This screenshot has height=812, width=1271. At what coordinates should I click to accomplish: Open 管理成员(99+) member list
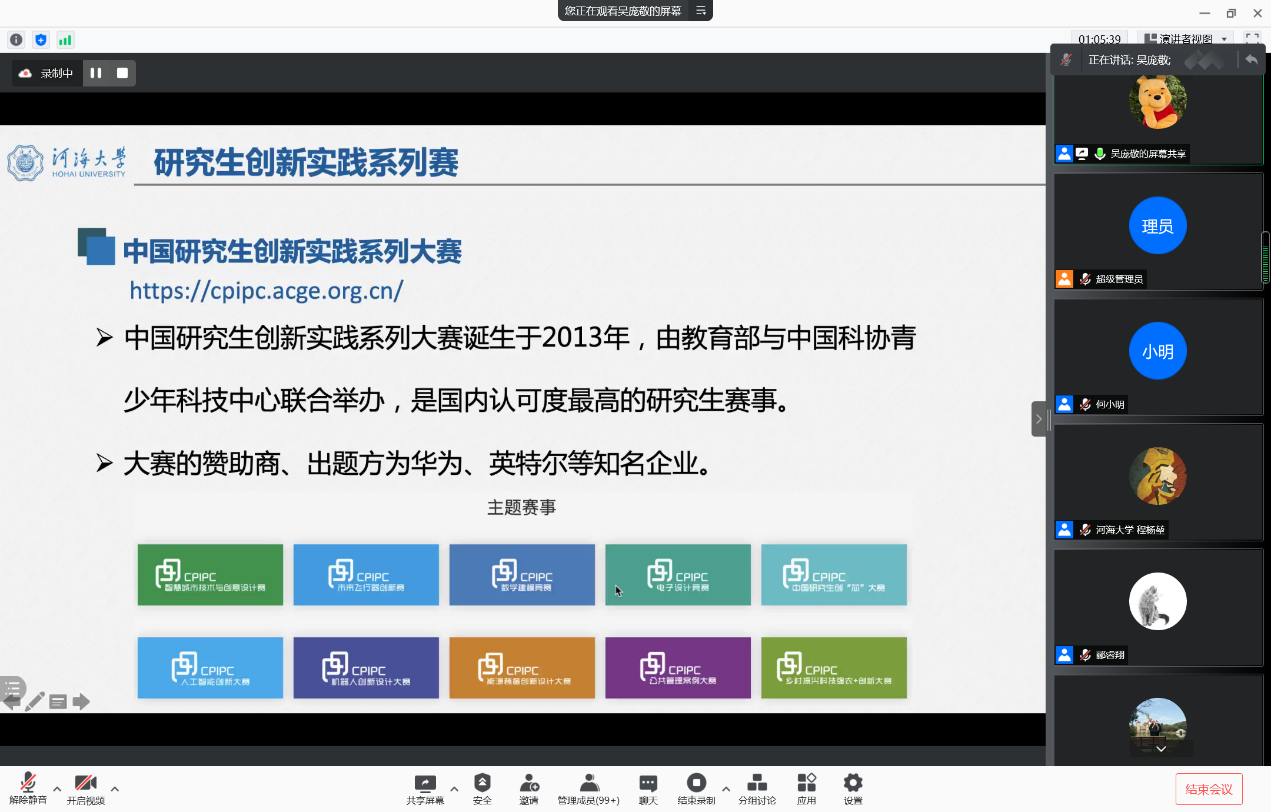pyautogui.click(x=588, y=787)
